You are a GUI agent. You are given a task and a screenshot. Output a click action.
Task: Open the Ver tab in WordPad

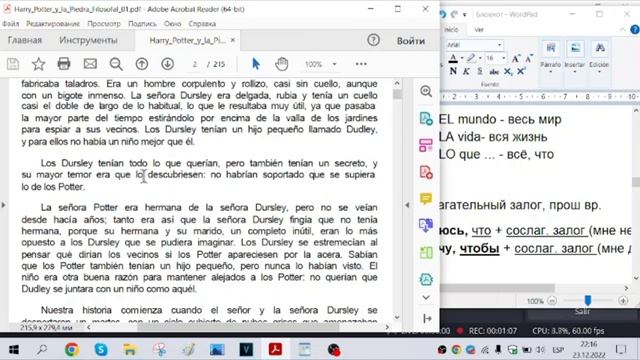[x=479, y=29]
